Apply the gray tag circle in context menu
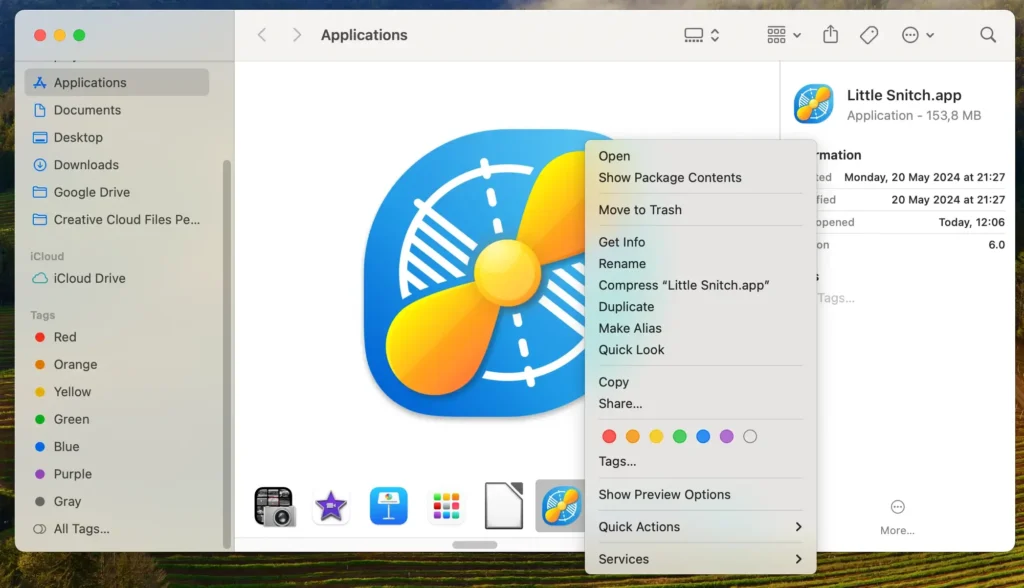 750,436
